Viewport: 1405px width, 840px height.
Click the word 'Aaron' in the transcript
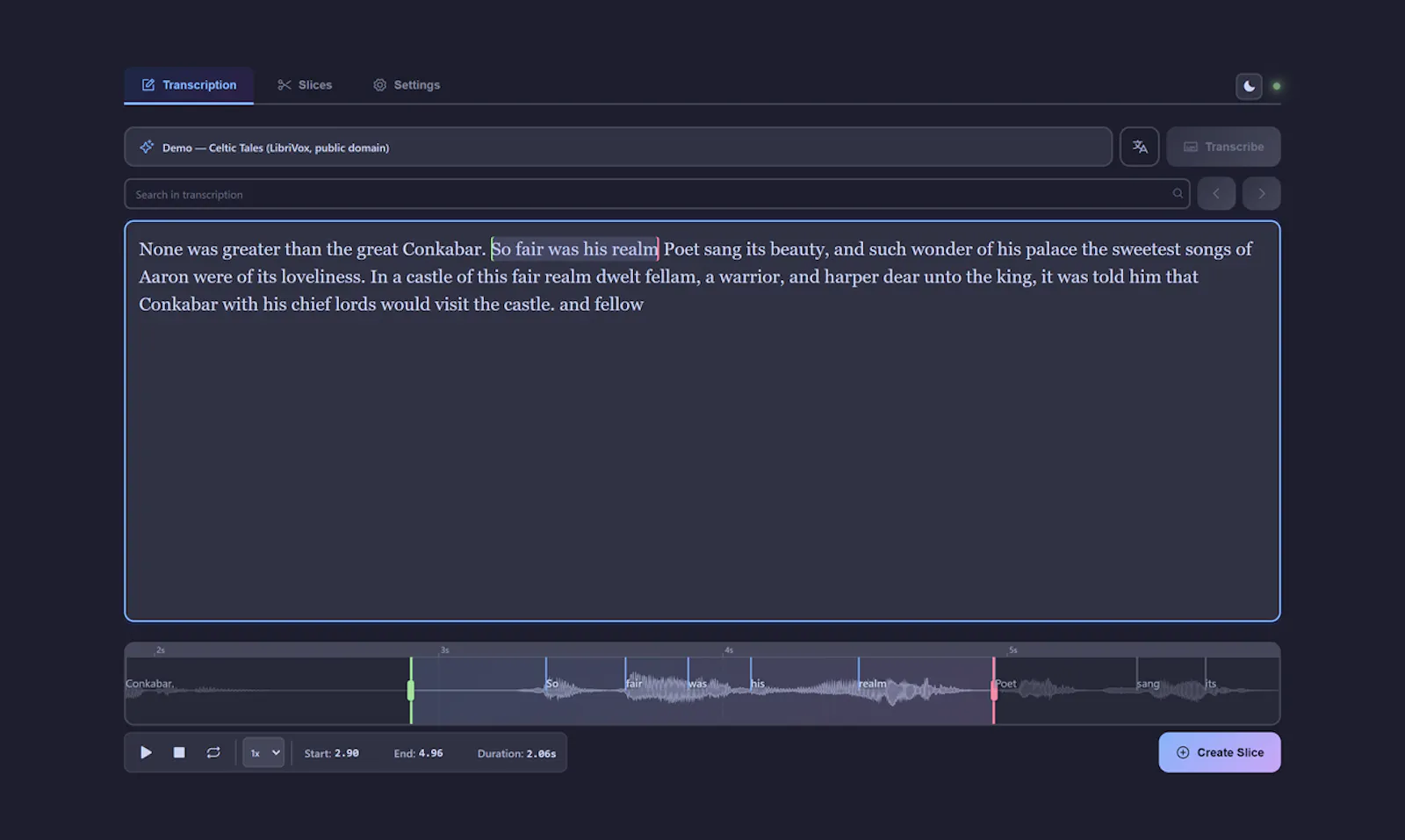point(163,276)
